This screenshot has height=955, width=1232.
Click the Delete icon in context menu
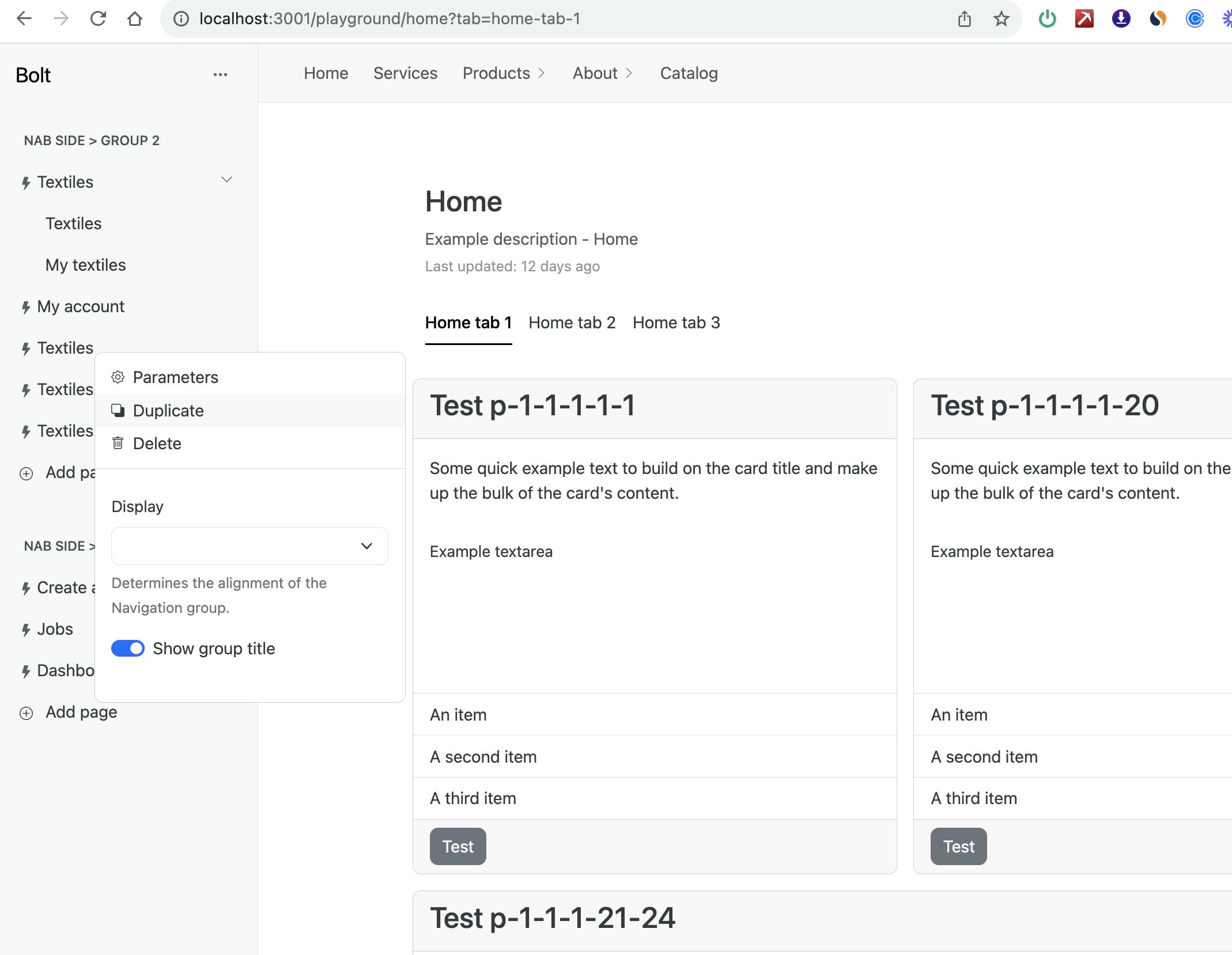(119, 443)
